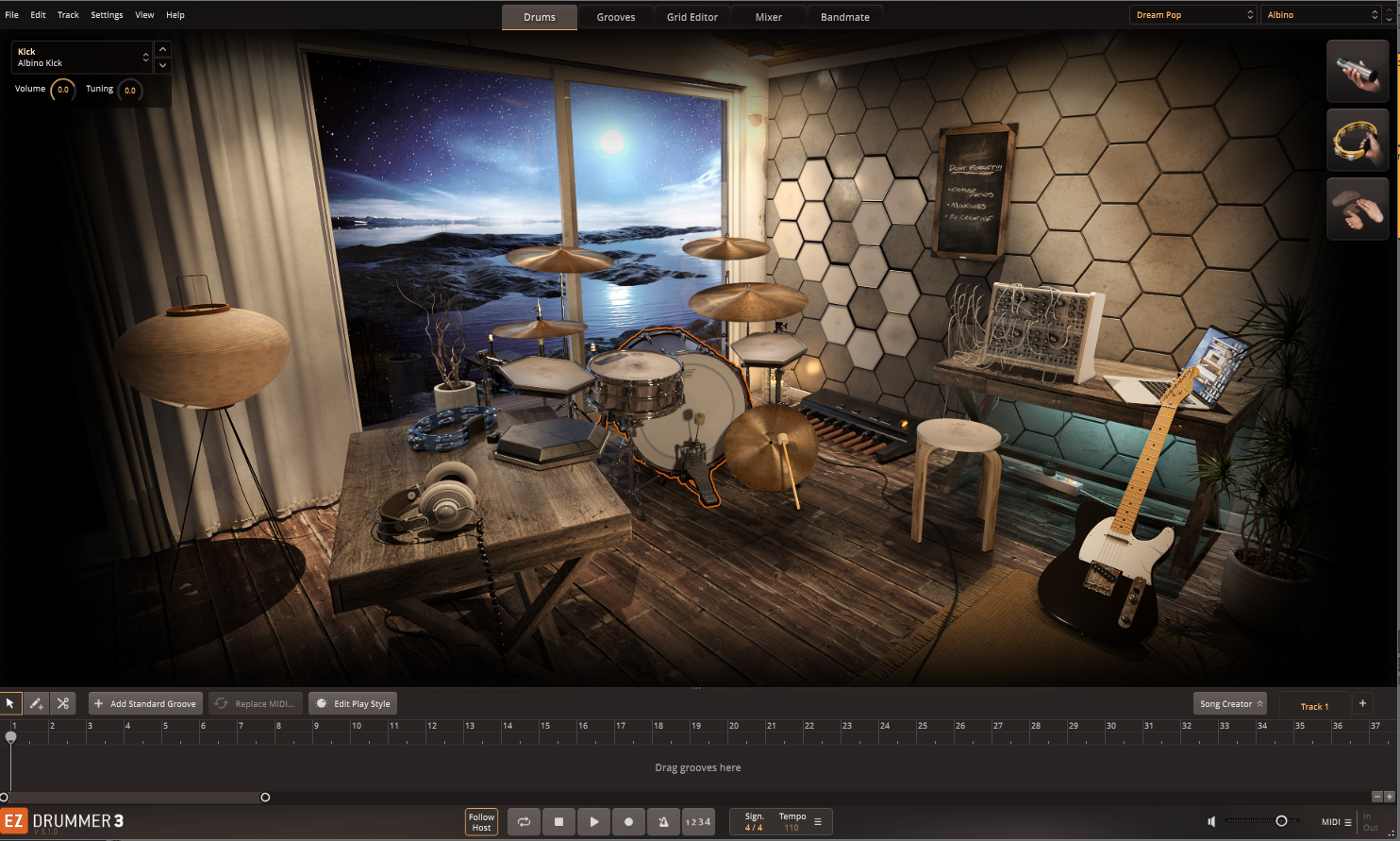This screenshot has height=841, width=1400.
Task: Switch to the Drums tab
Action: (540, 17)
